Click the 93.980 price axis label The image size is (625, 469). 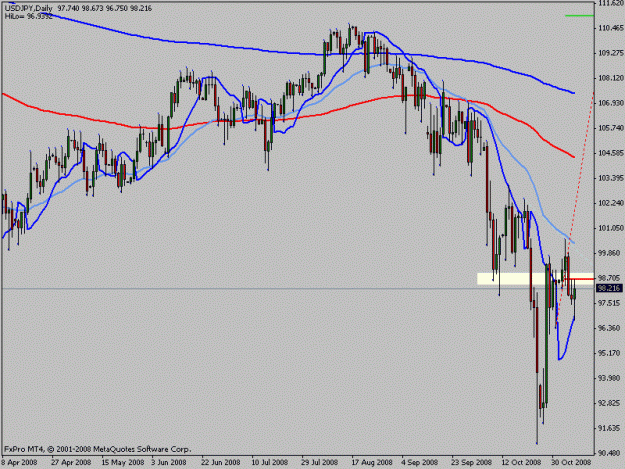pos(610,378)
